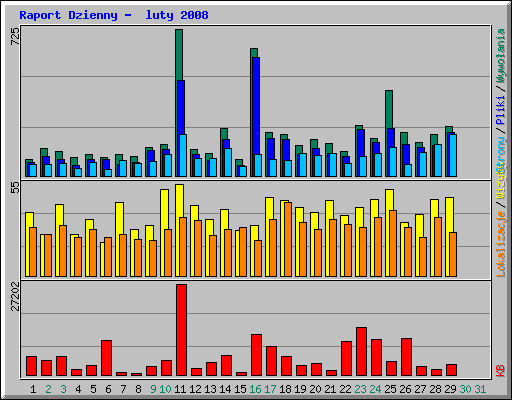The image size is (512, 400).
Task: Click day 25 on the x-axis
Action: pyautogui.click(x=390, y=389)
